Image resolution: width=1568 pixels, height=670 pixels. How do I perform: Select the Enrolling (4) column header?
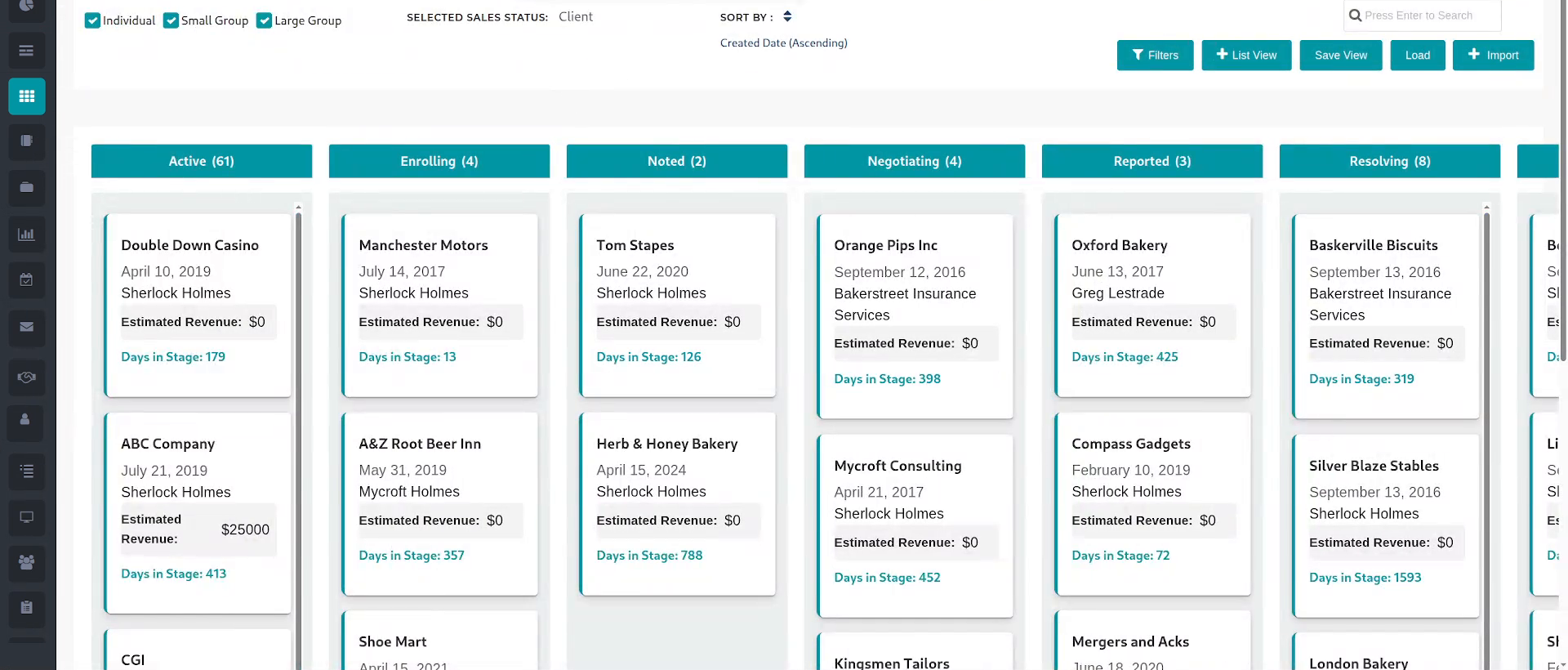pos(439,161)
